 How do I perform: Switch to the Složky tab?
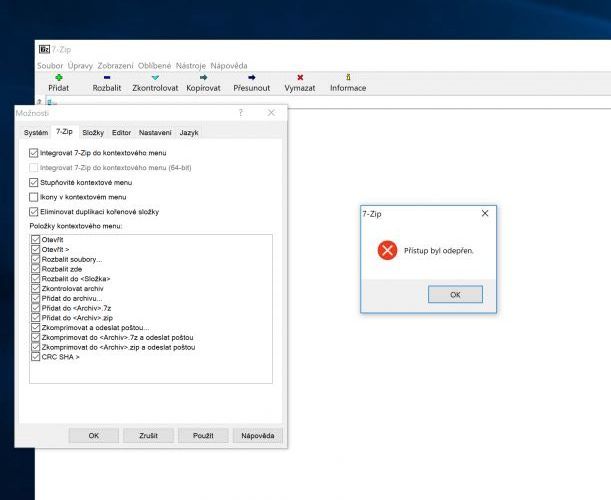tap(93, 133)
